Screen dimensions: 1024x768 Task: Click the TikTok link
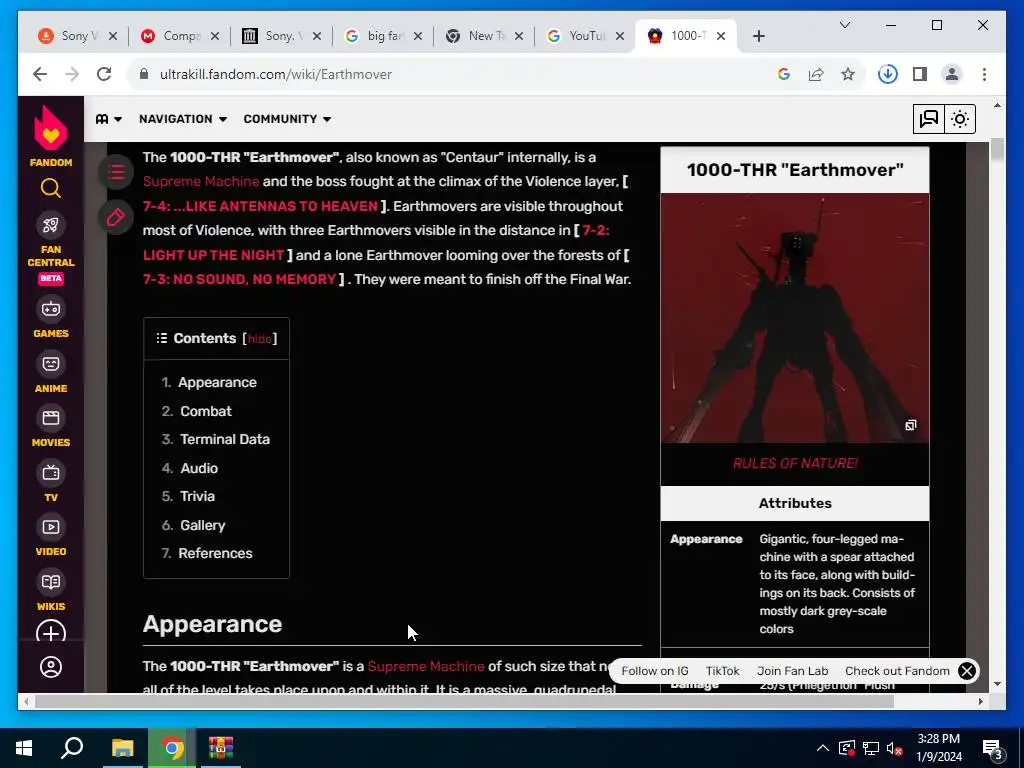point(722,671)
